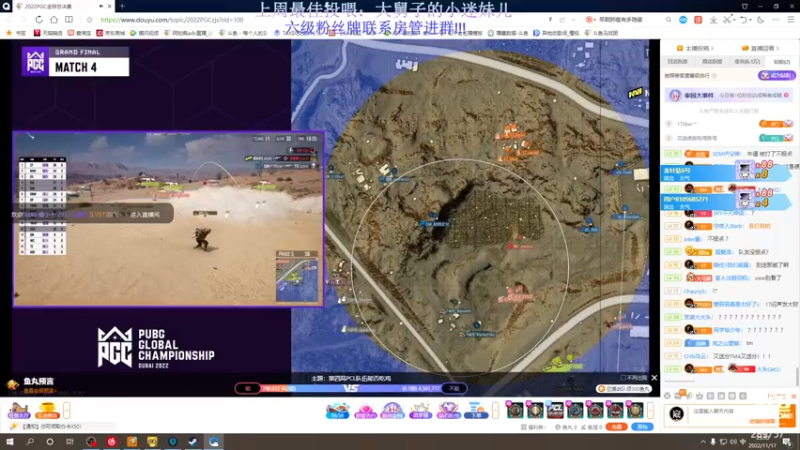Open the browser downloads icon
Viewport: 800px width, 450px height.
tap(713, 19)
